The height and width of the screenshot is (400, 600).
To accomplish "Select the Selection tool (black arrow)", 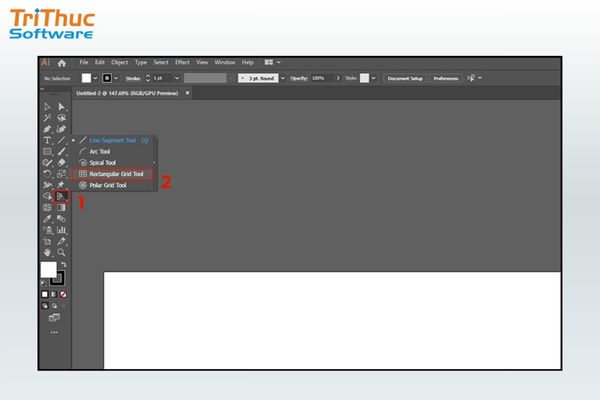I will [47, 106].
